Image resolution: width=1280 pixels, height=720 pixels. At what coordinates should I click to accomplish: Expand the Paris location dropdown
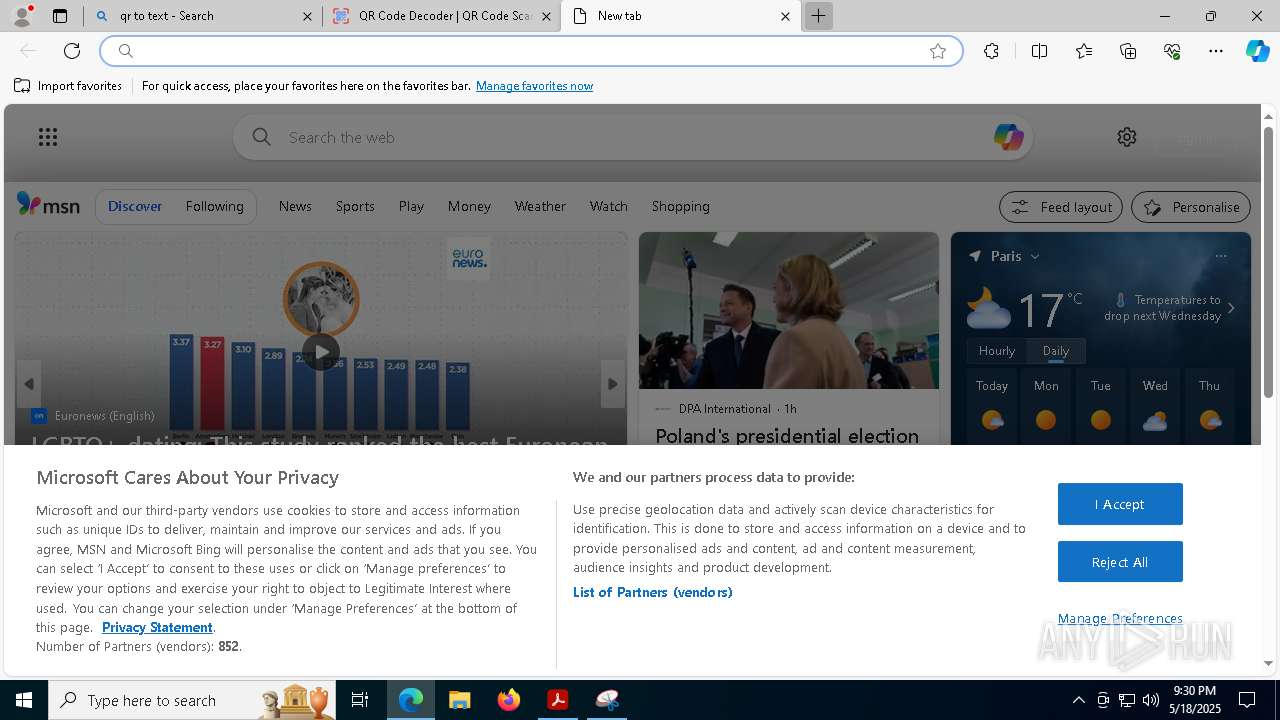[1035, 257]
